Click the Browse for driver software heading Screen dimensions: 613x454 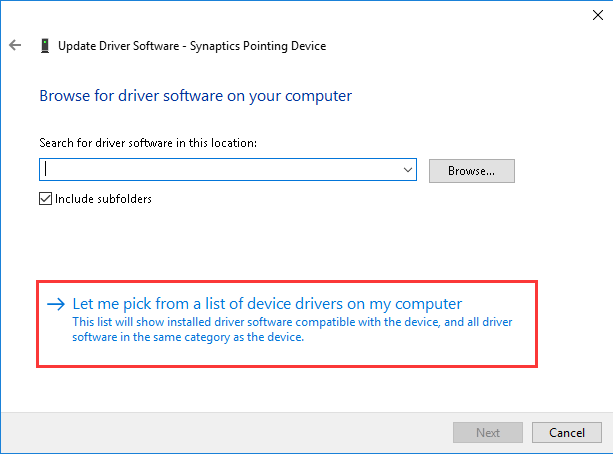point(195,96)
